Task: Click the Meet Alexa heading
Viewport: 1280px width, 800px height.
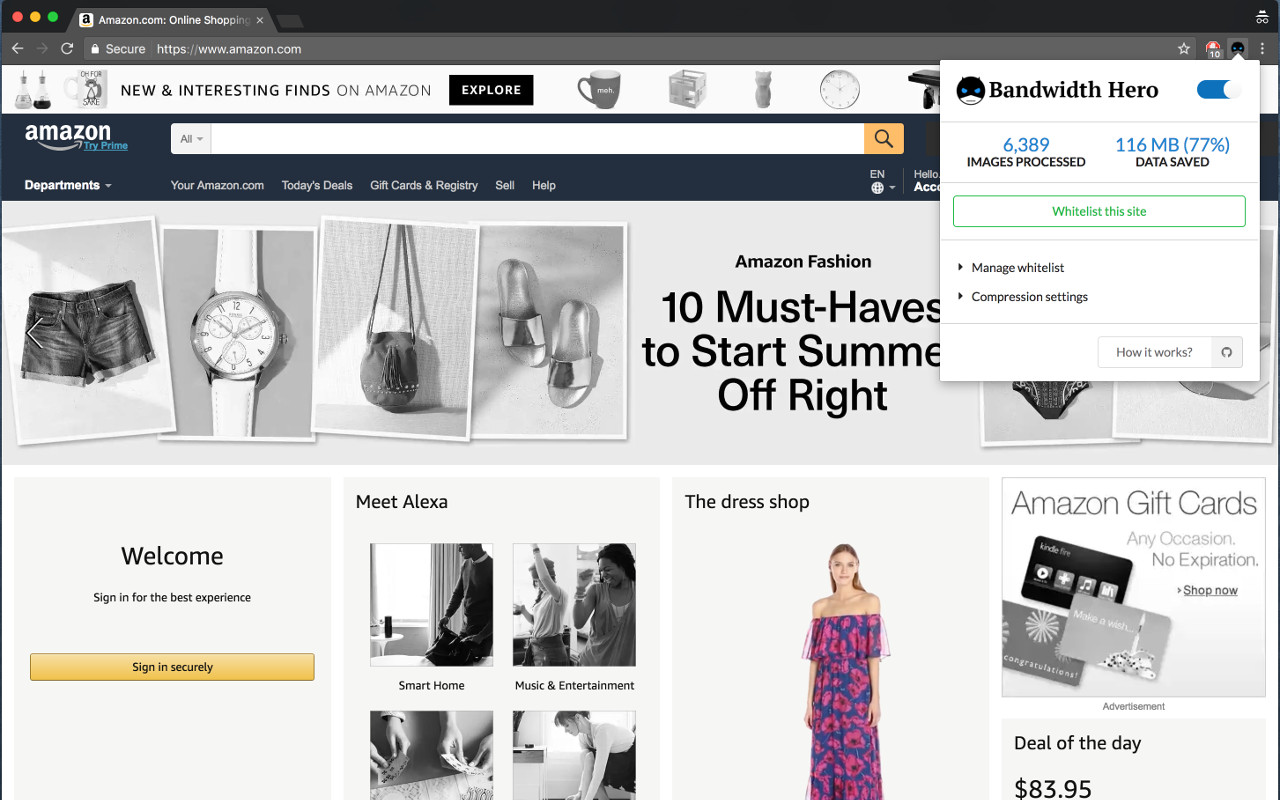Action: coord(401,502)
